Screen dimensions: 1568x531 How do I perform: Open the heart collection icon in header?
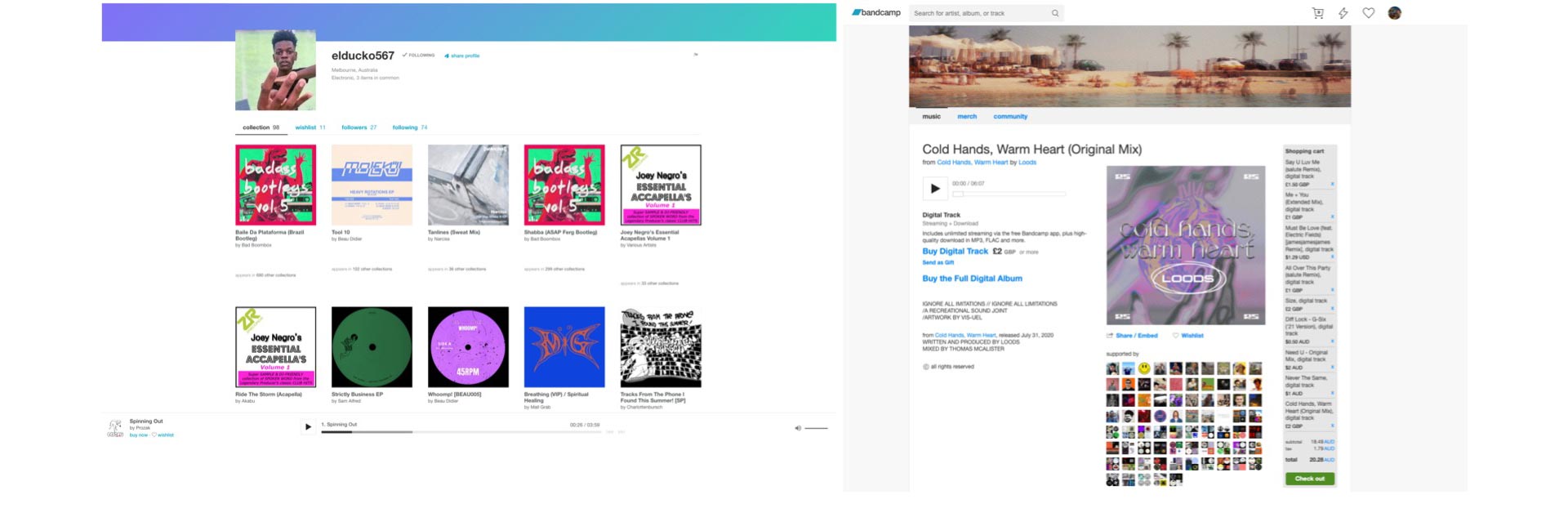(1369, 13)
